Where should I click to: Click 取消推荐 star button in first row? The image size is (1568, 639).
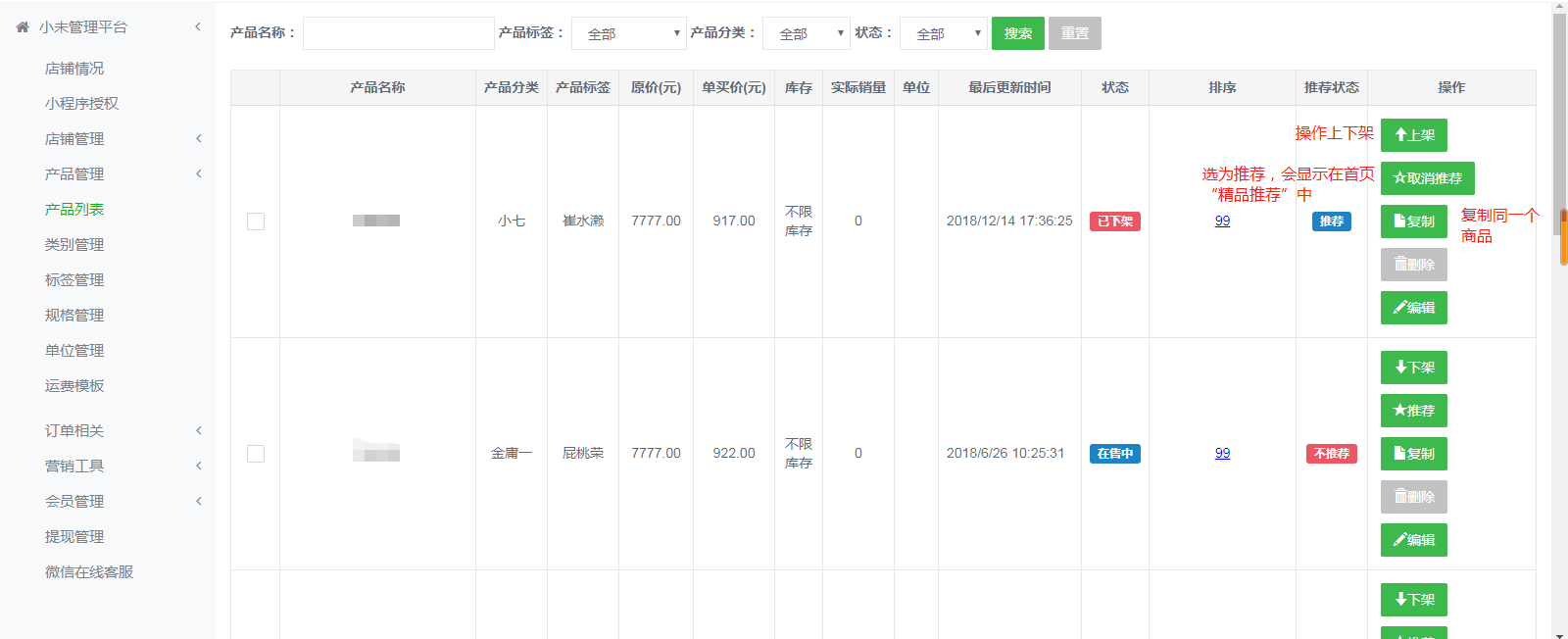1427,178
